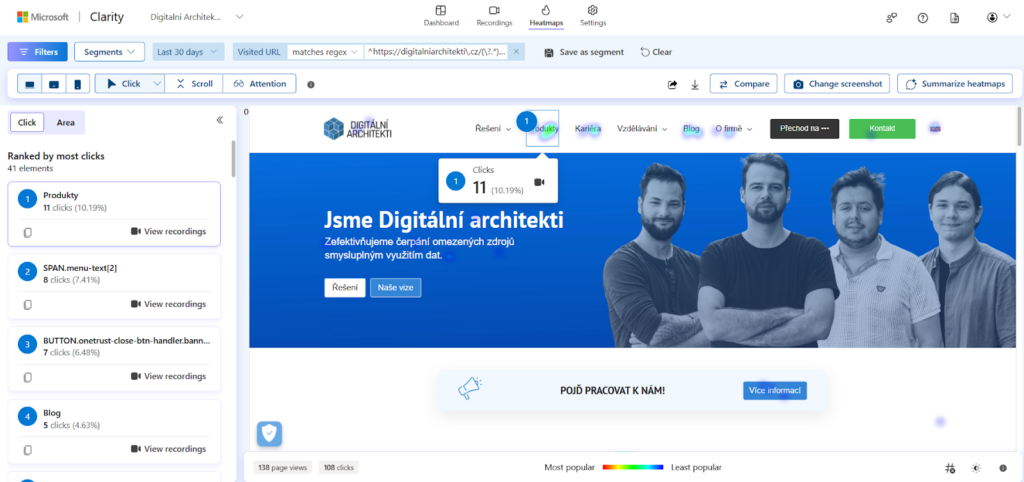Toggle to Area ranking view
Screen dimensions: 1024x482
pos(65,122)
